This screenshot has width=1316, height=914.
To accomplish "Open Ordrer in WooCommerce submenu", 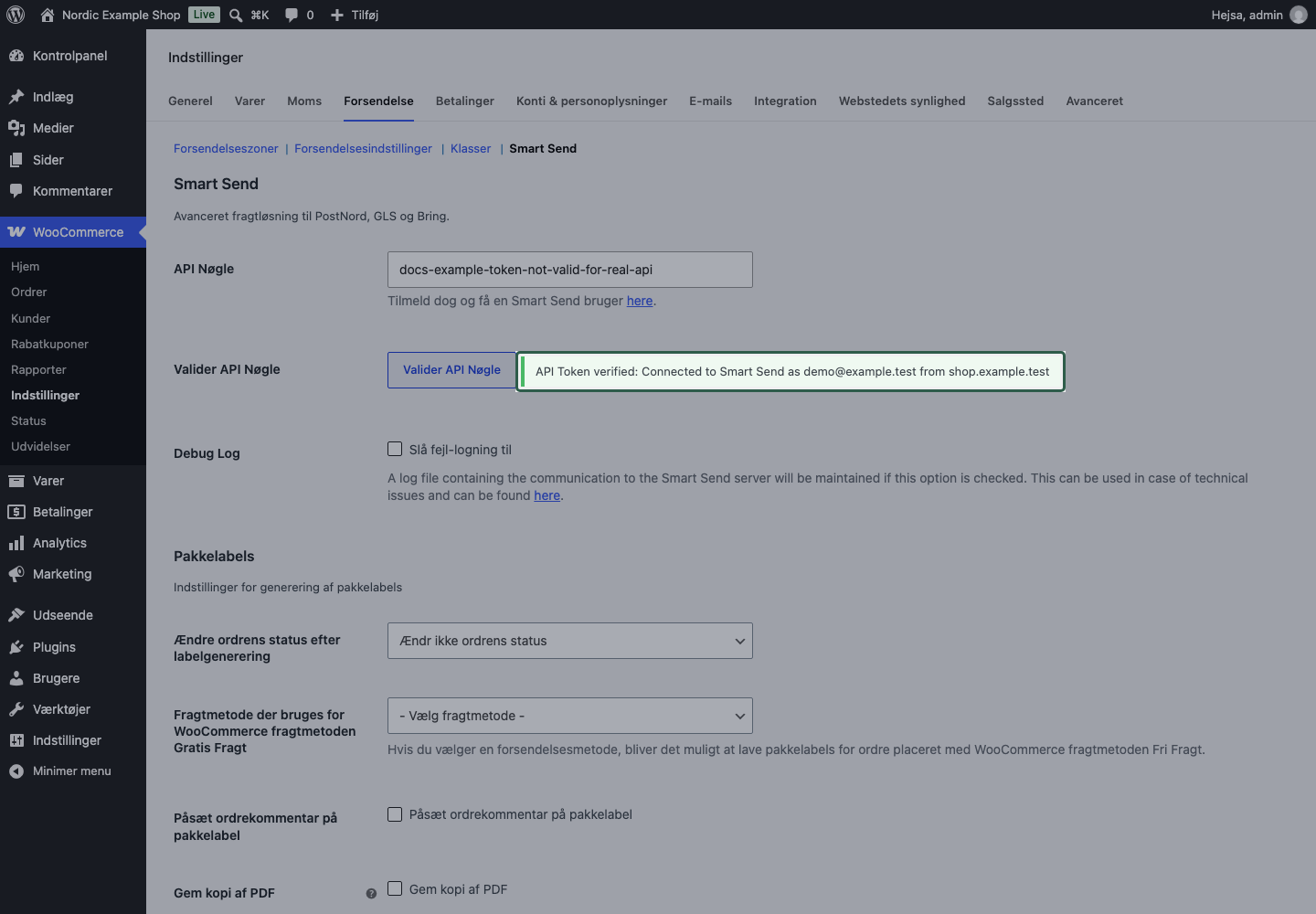I will pyautogui.click(x=29, y=292).
